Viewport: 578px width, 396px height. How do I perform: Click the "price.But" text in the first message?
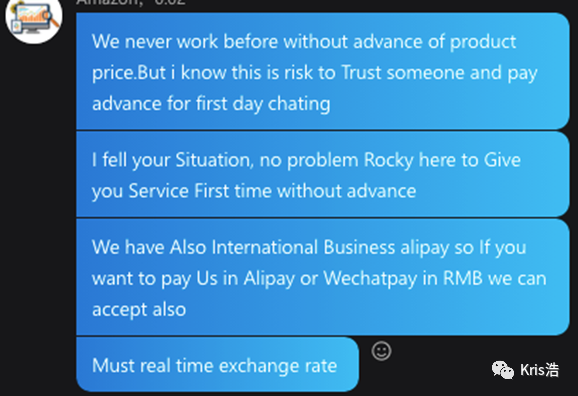(x=129, y=73)
